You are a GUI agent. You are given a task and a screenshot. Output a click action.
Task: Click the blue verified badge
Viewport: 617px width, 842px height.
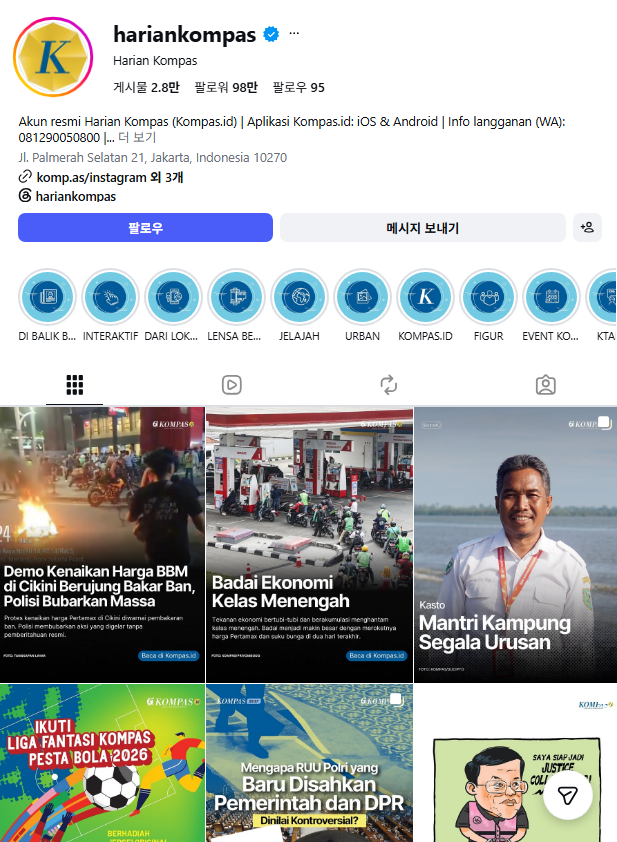(x=271, y=34)
